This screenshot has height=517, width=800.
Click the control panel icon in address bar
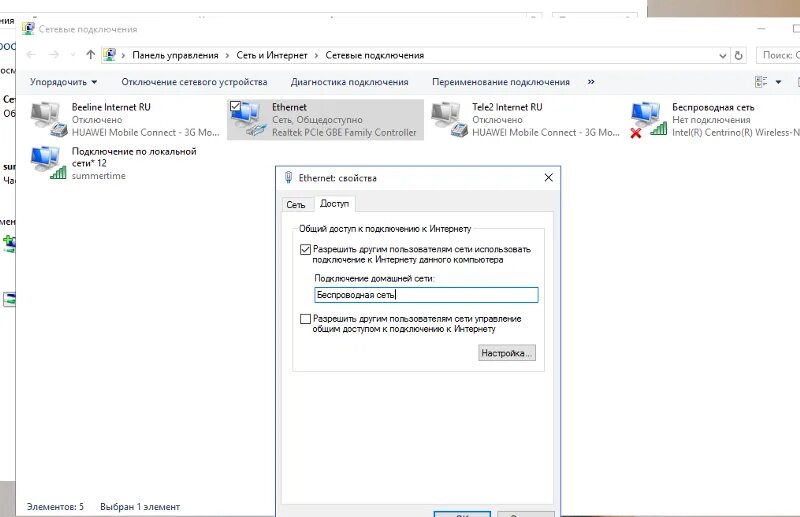(109, 55)
